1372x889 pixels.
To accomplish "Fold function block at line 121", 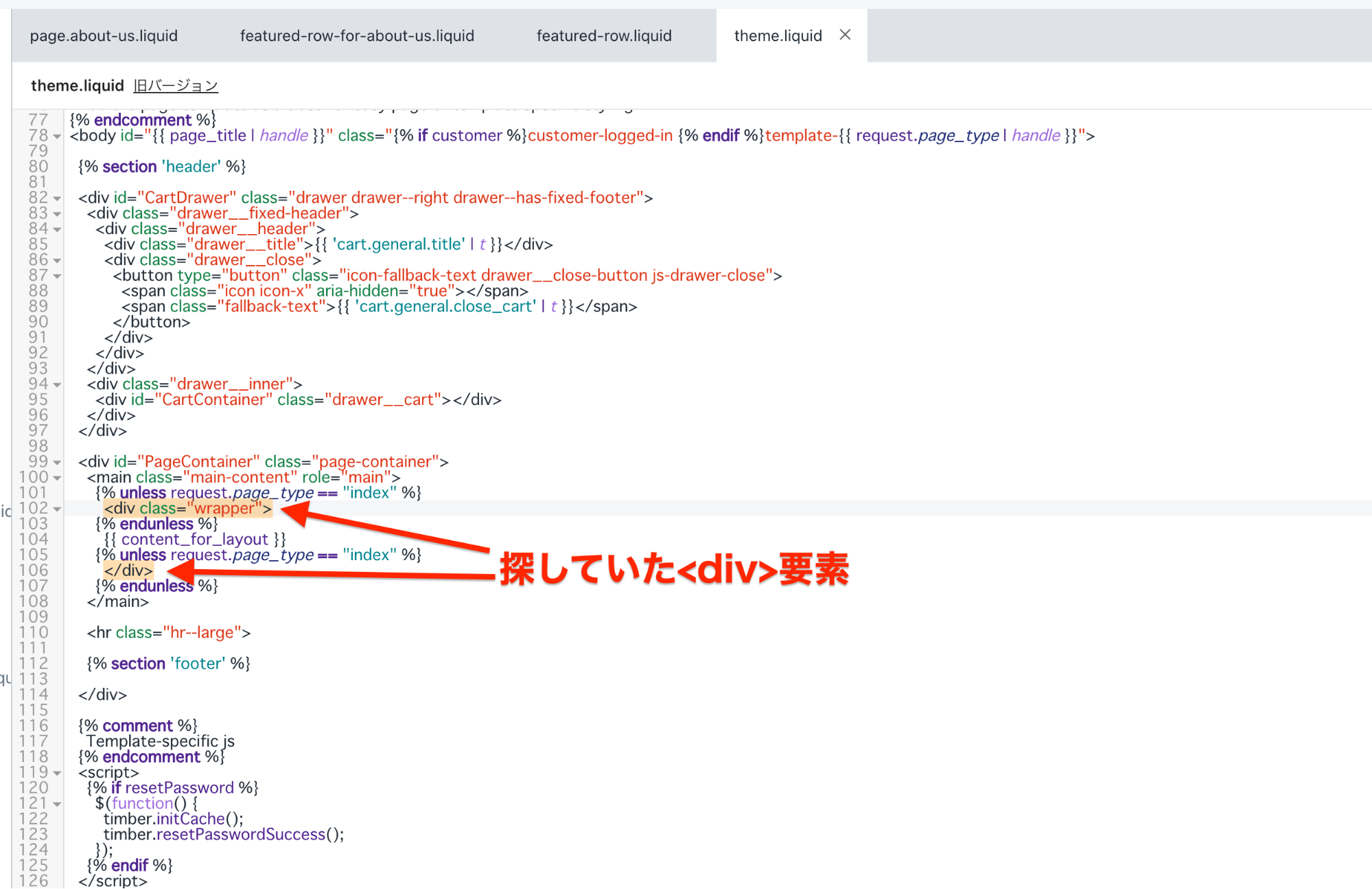I will click(x=58, y=804).
